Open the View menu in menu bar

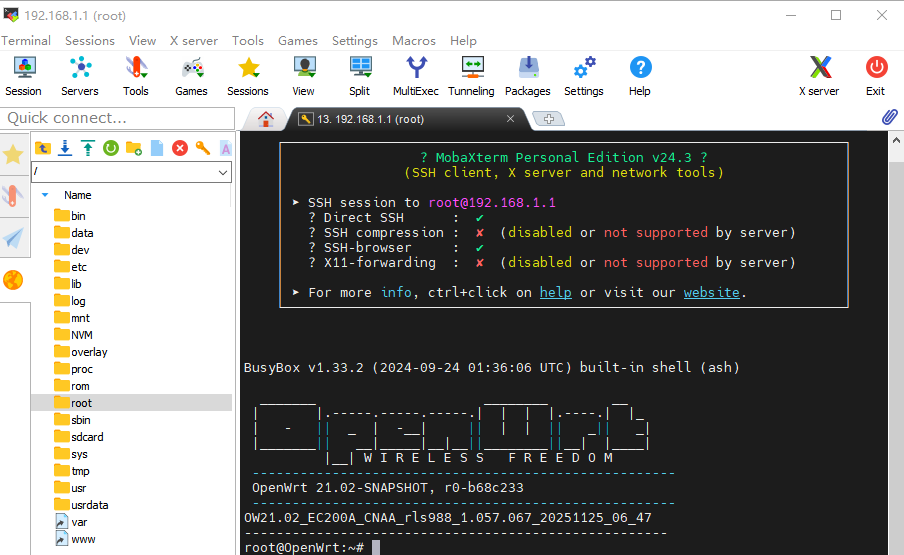pos(142,41)
